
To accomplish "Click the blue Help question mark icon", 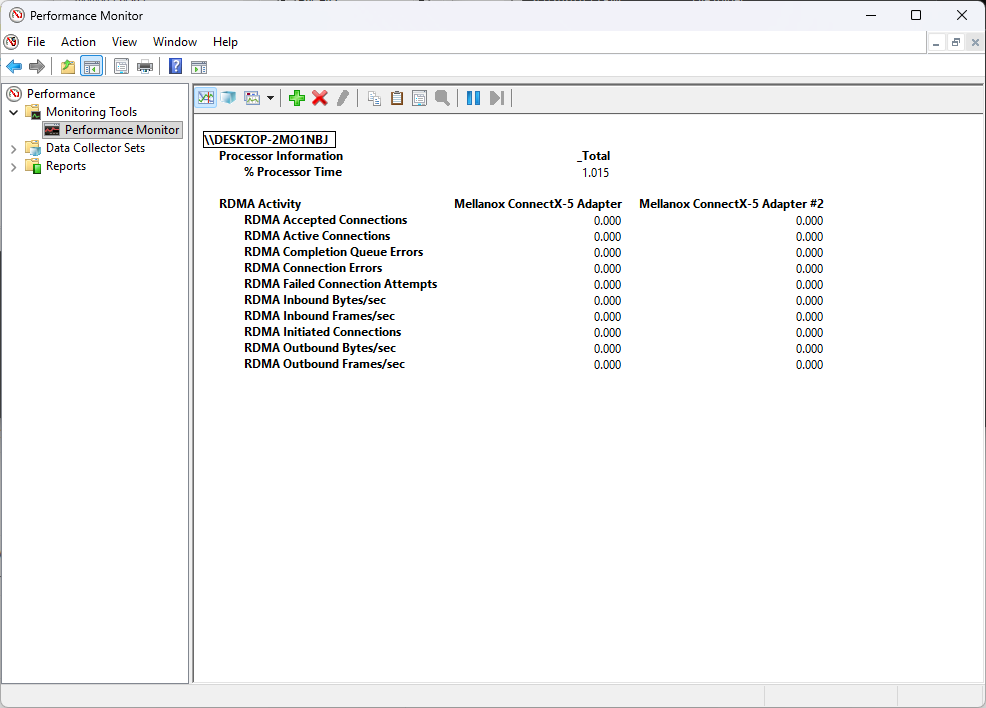I will point(175,67).
